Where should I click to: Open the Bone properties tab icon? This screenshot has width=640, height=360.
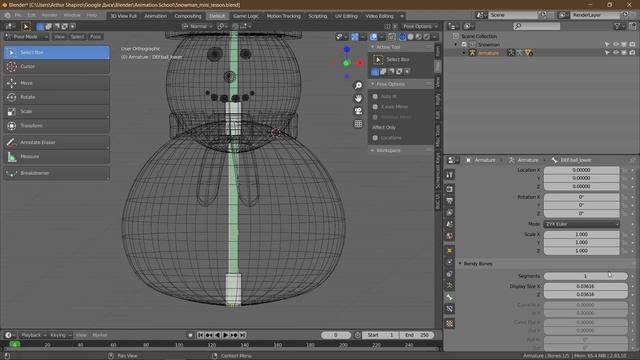449,297
